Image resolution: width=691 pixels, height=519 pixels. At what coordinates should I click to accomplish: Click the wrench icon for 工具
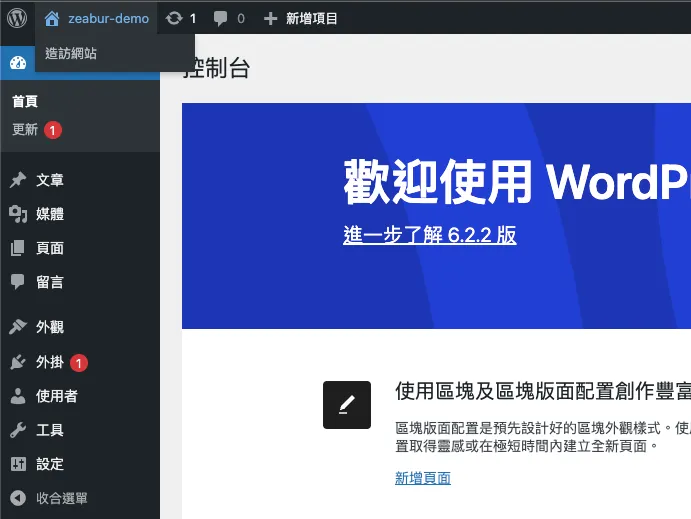pos(18,430)
